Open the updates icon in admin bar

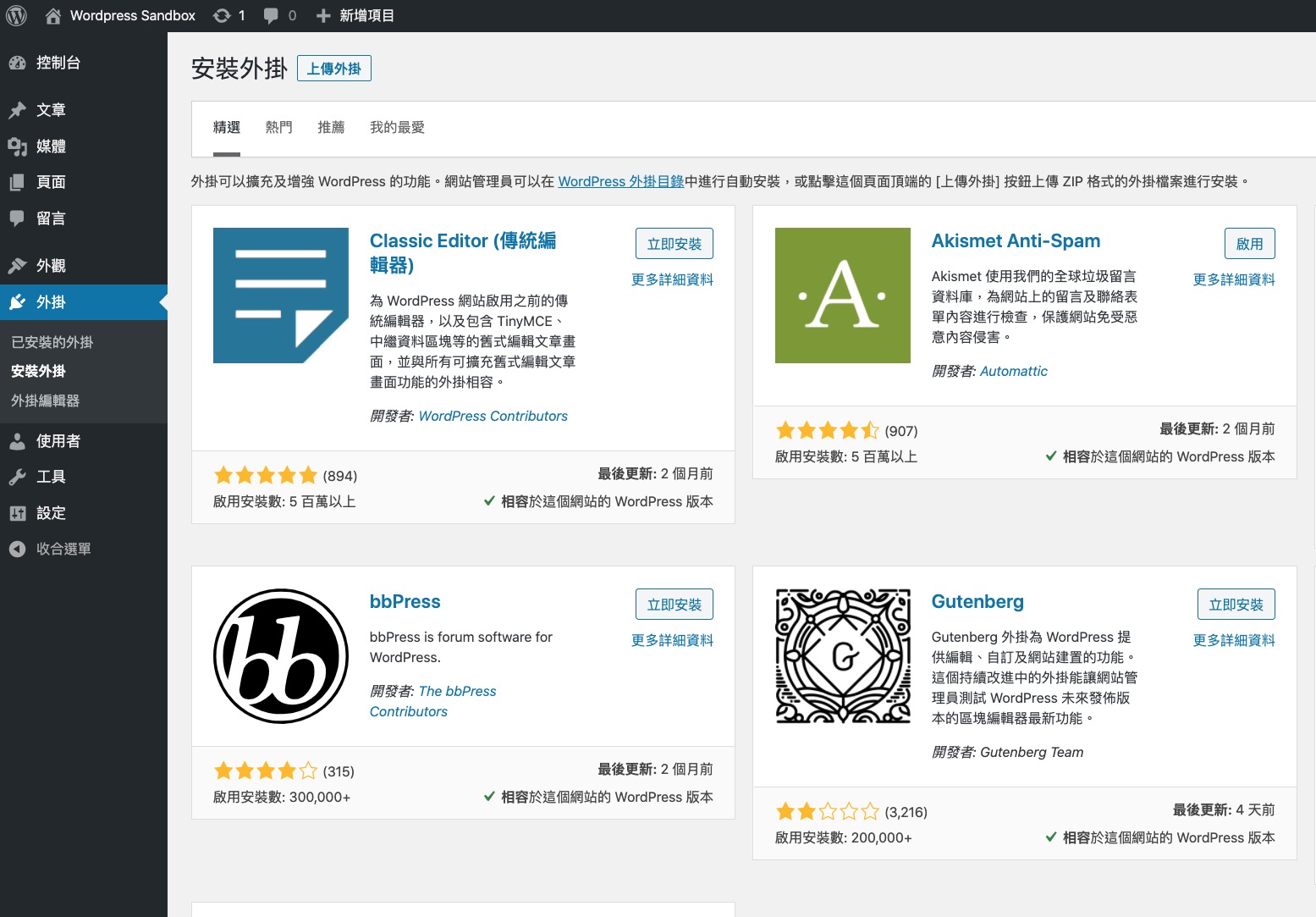[x=223, y=15]
